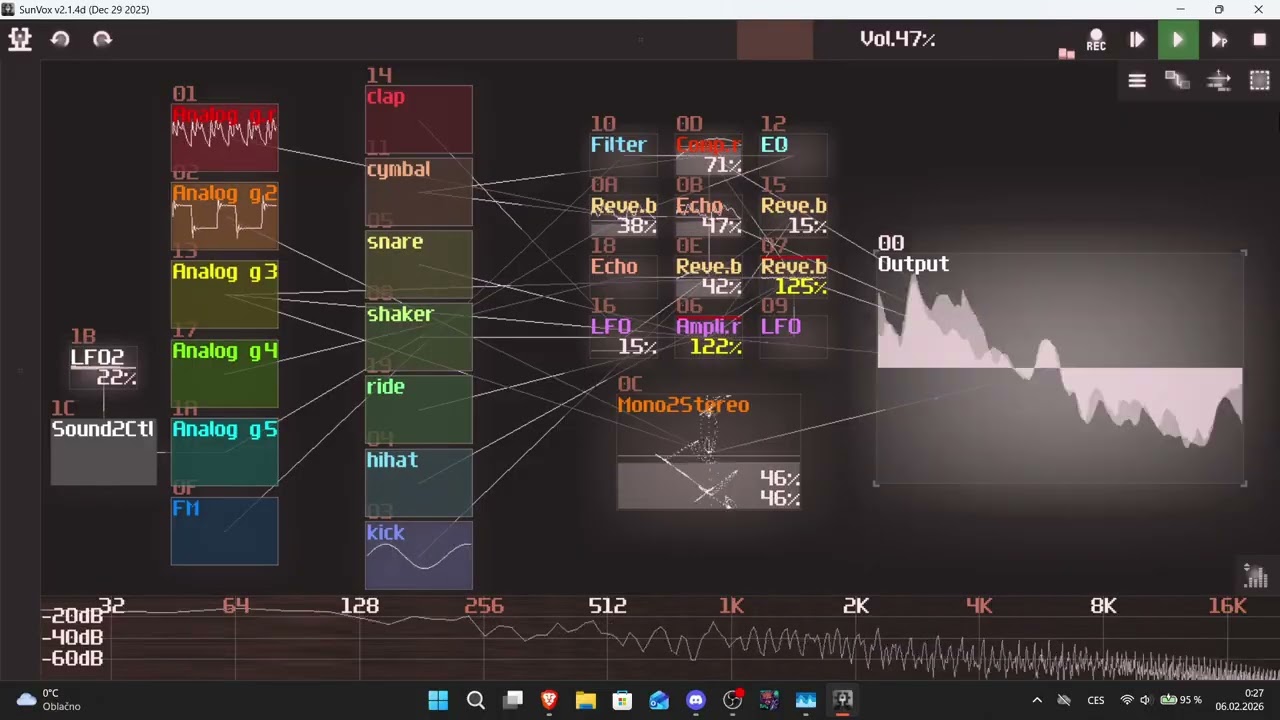Click the connected modules view icon
Viewport: 1280px width, 720px height.
tap(1177, 81)
